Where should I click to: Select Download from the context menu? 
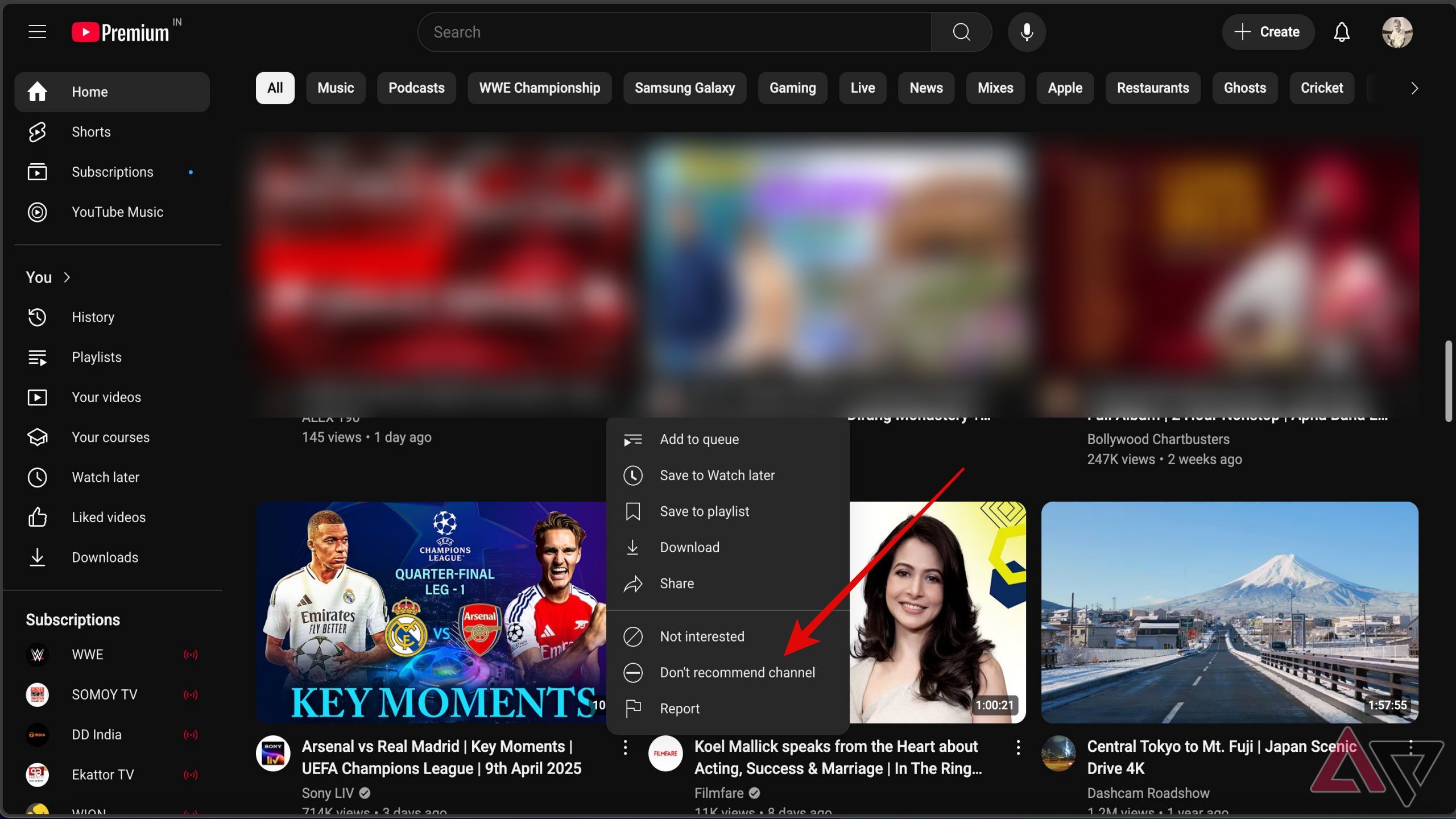tap(727, 547)
